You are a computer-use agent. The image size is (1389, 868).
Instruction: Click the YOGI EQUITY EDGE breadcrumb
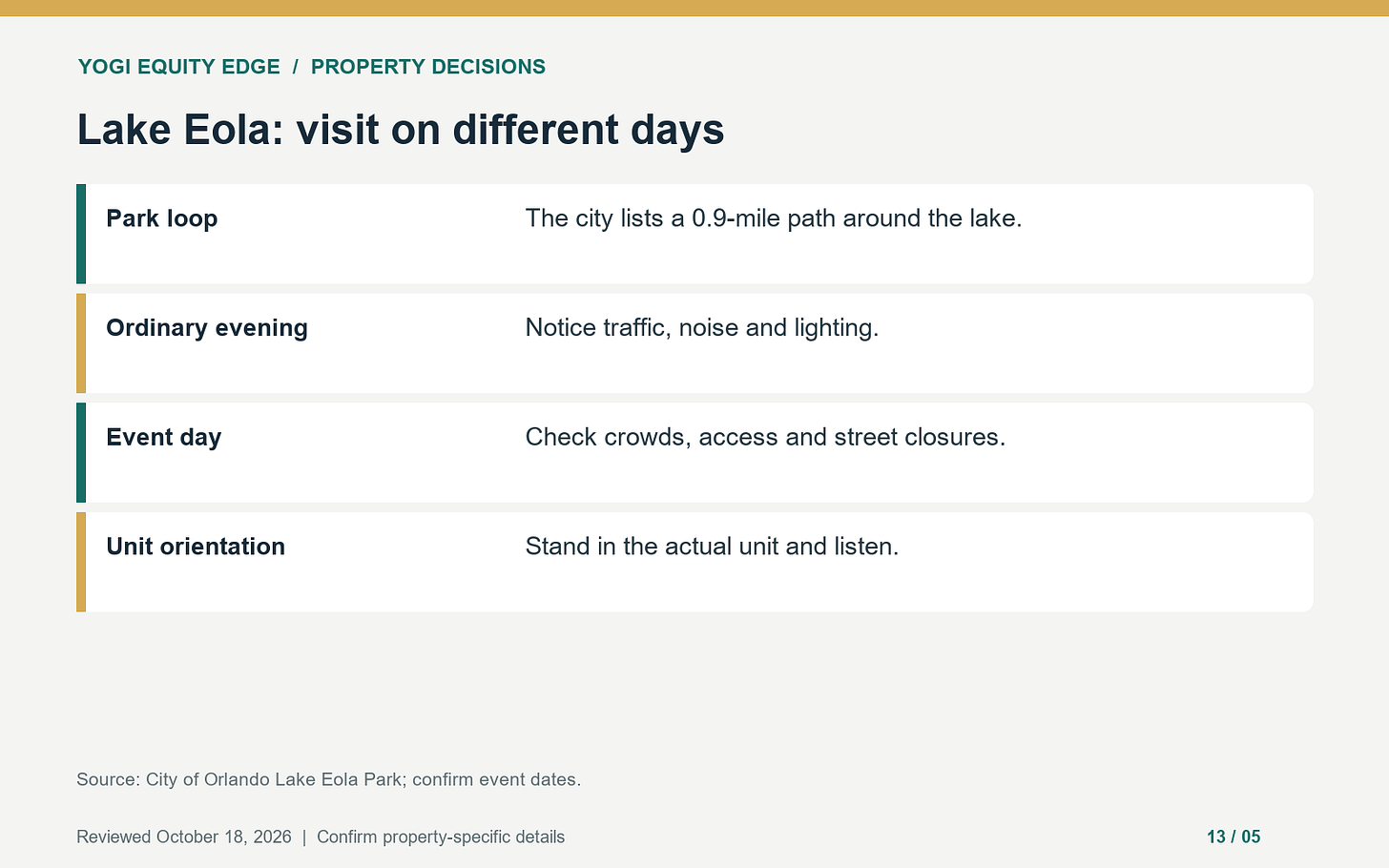pos(178,67)
